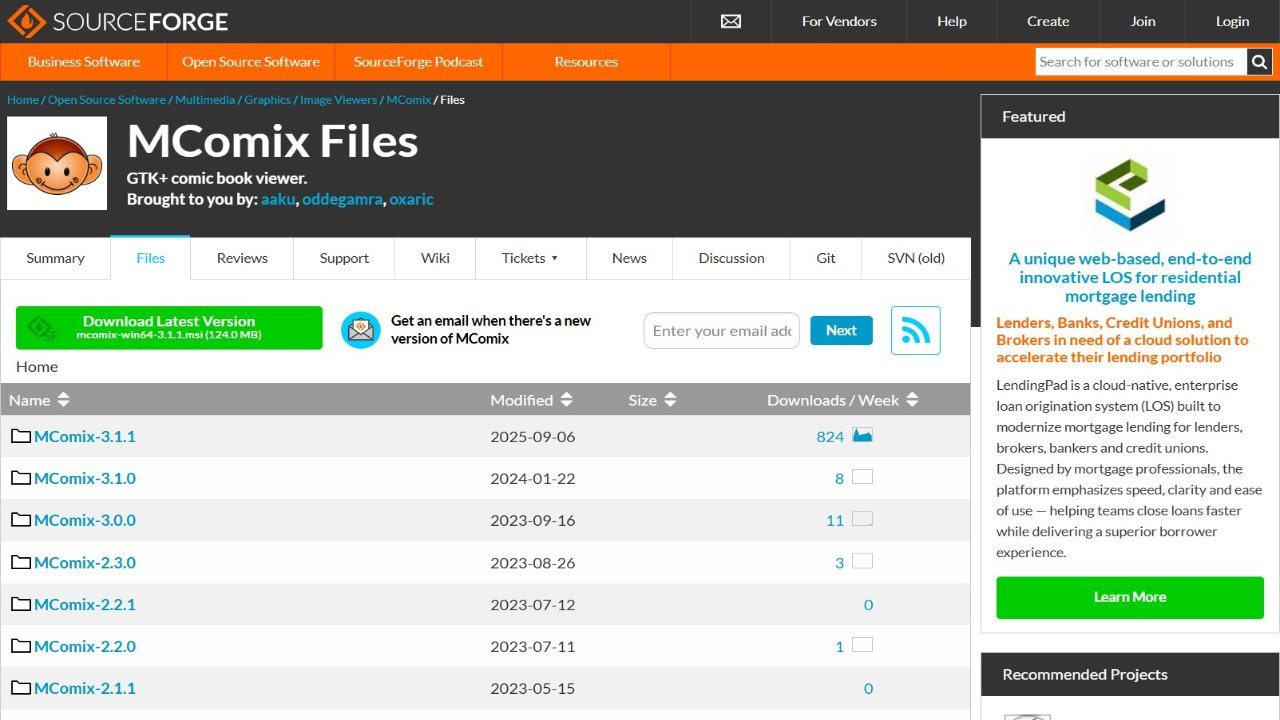Screen dimensions: 1280x720
Task: Open the MComix-2.1.1 folder link
Action: pos(85,688)
